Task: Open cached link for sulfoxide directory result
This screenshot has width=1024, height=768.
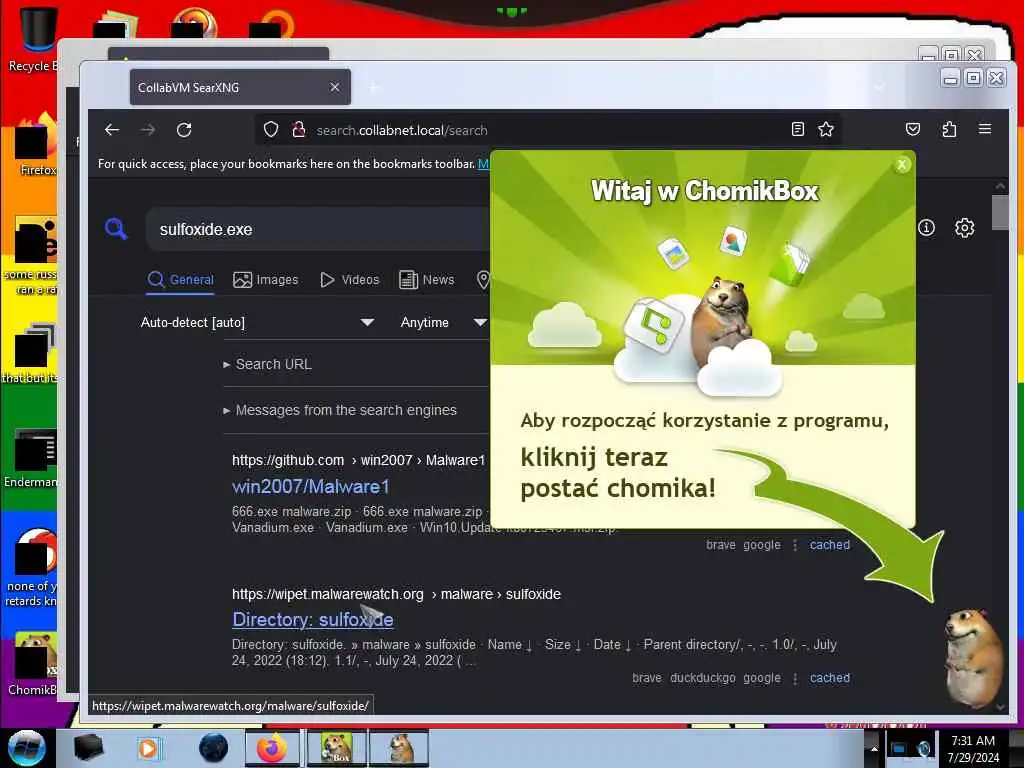Action: click(829, 678)
